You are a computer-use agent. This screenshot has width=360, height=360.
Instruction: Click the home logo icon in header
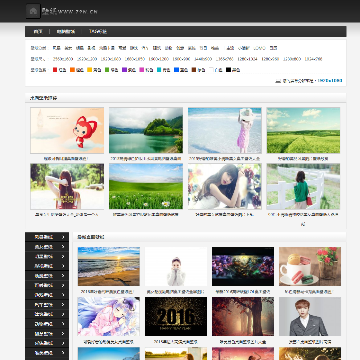click(x=33, y=11)
